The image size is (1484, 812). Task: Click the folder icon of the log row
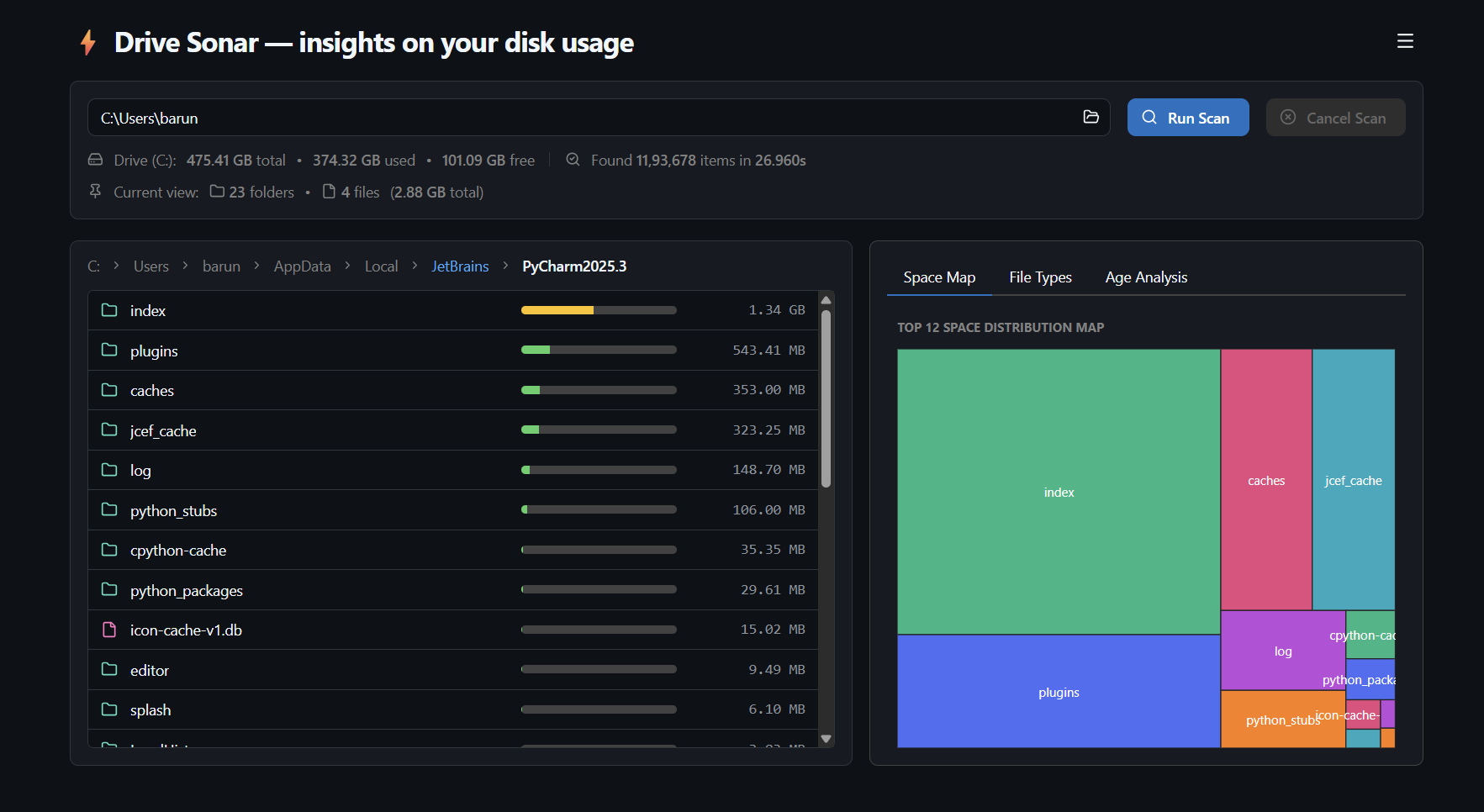109,470
